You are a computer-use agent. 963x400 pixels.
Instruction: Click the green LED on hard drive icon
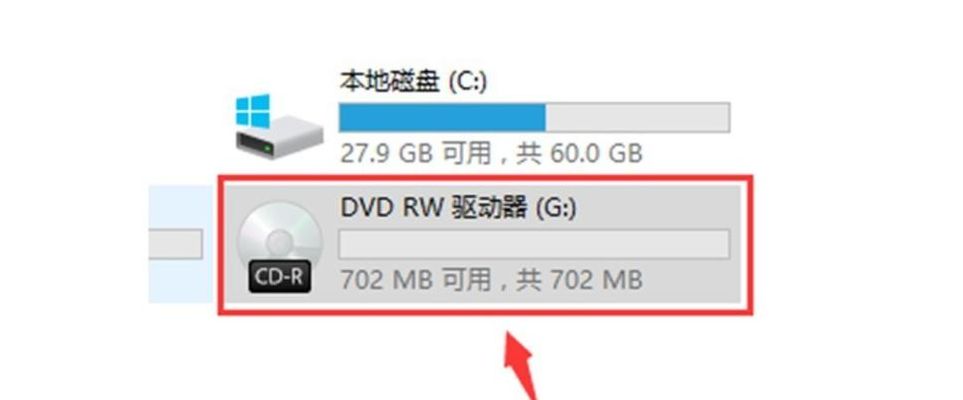pos(267,149)
